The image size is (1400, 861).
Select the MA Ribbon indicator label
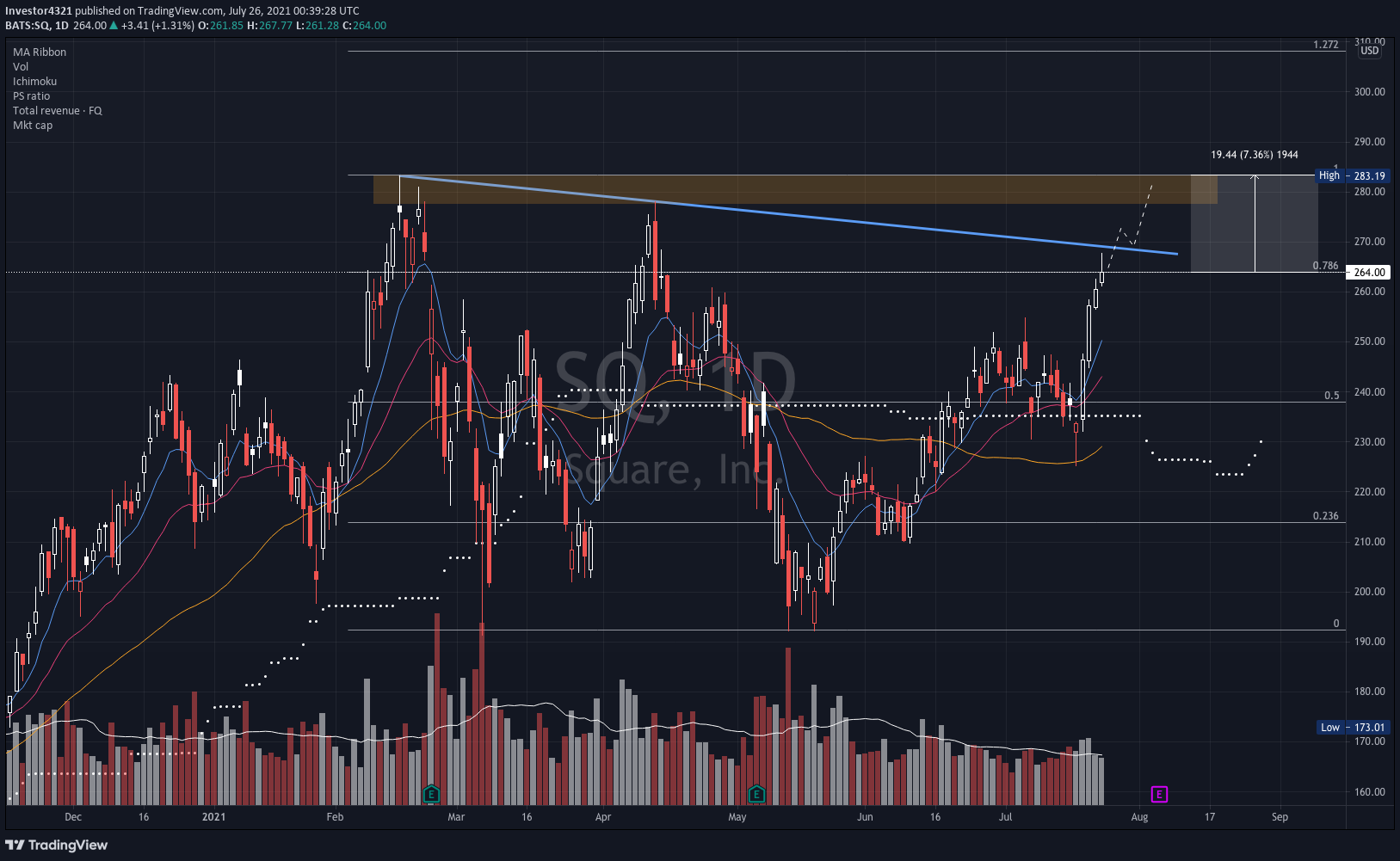click(40, 52)
